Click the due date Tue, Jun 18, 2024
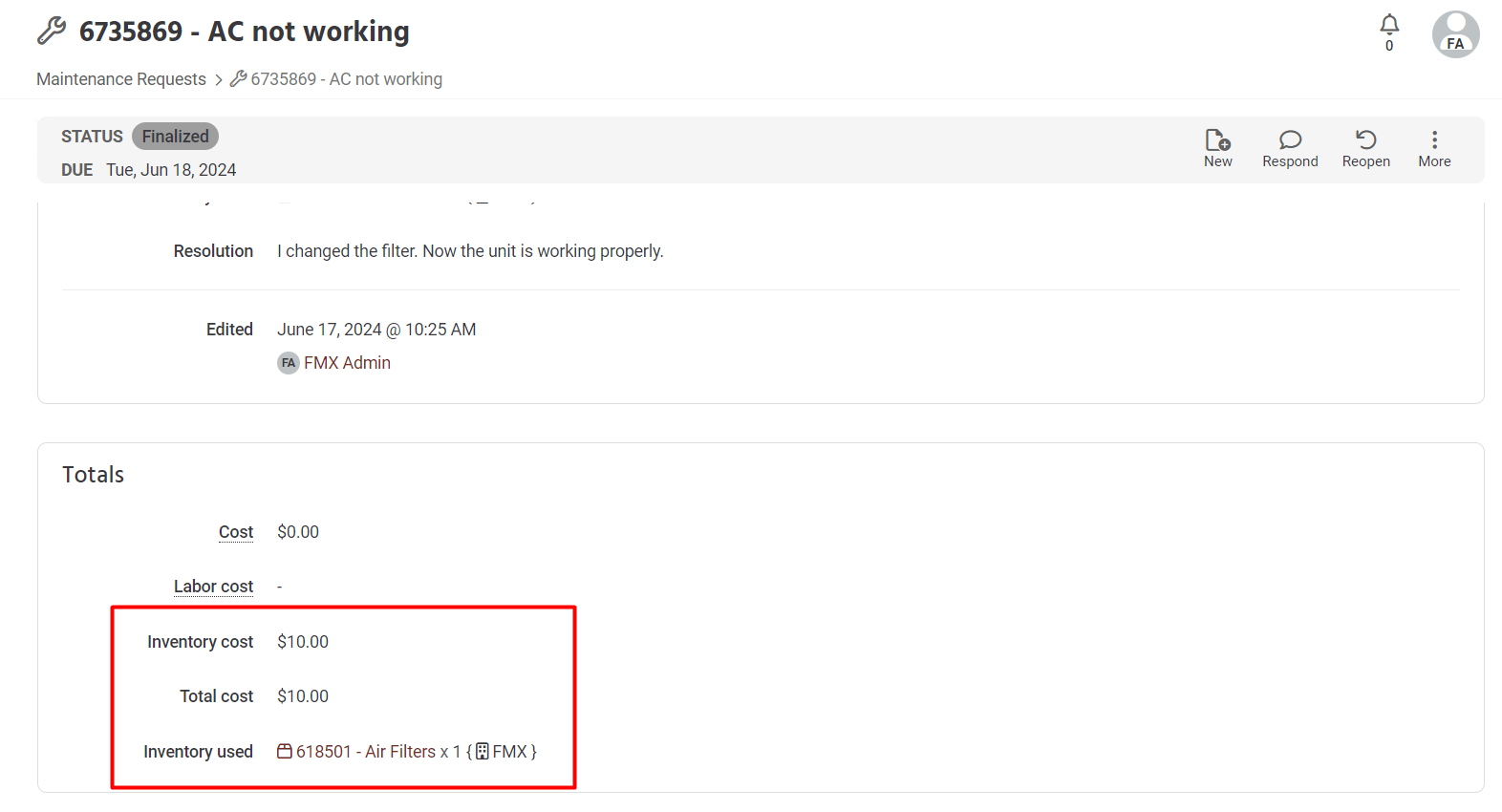 tap(171, 170)
